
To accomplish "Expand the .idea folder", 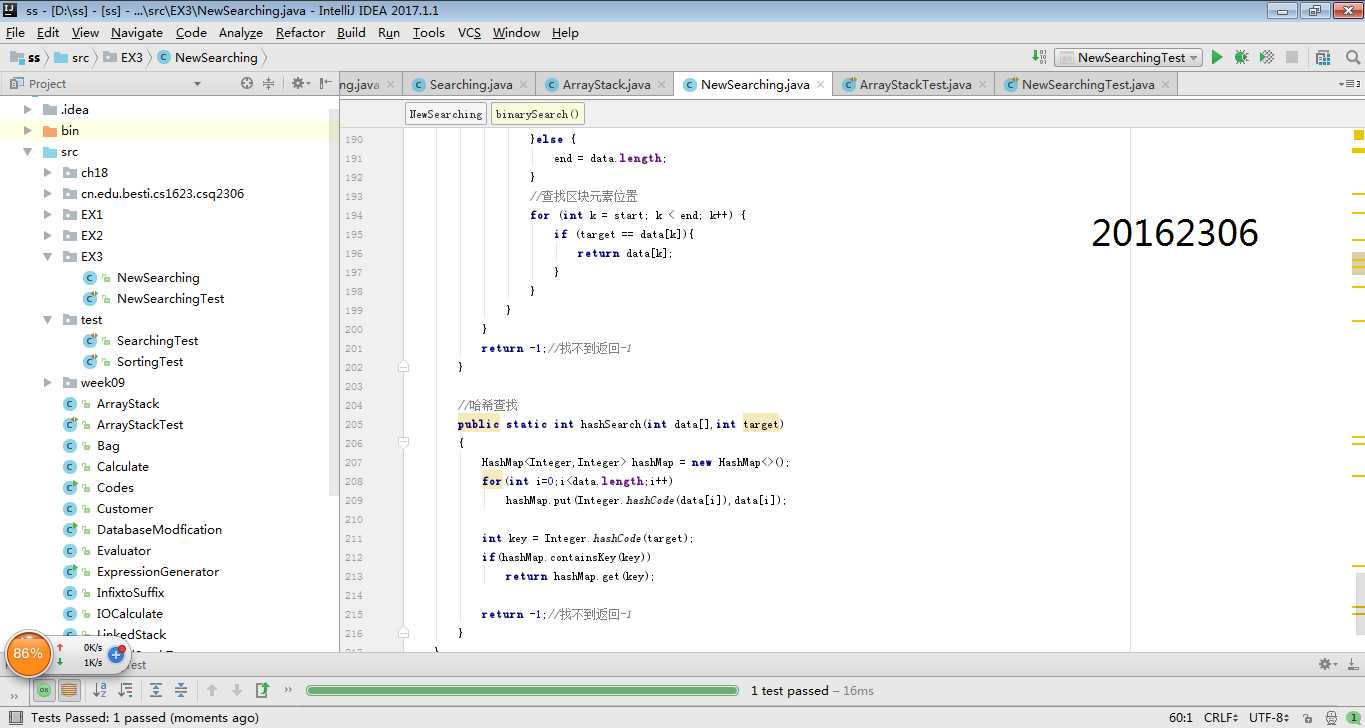I will click(27, 110).
